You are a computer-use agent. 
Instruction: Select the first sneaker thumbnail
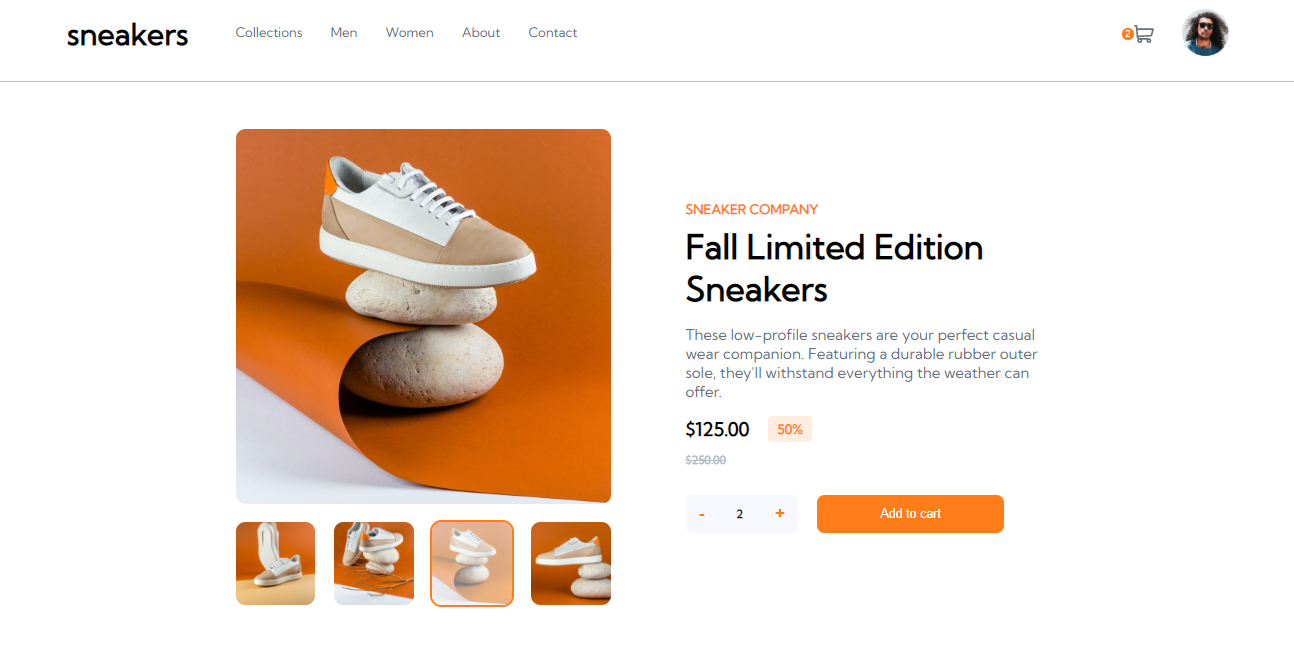pos(275,563)
